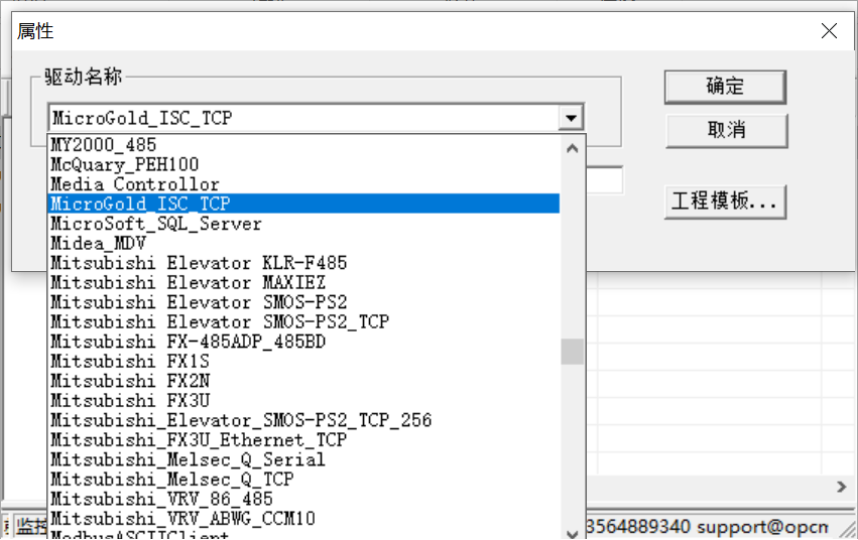Click the 取消 button
Viewport: 858px width, 540px height.
[726, 130]
